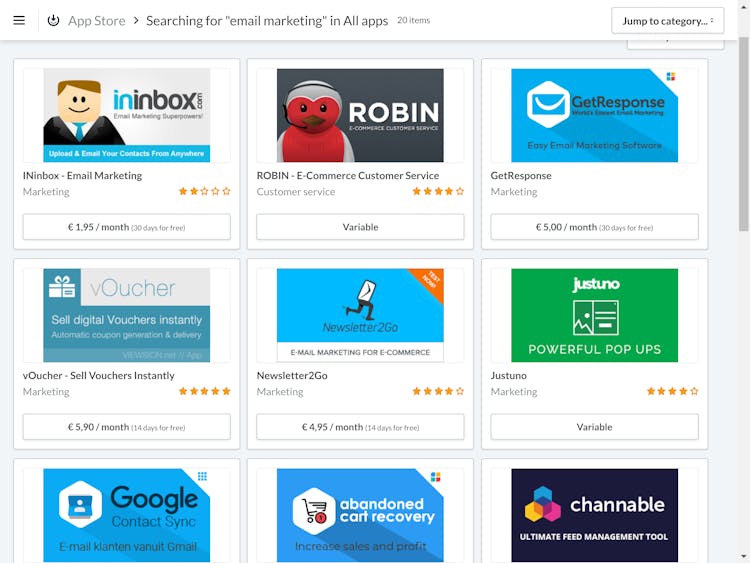Open the ROBIN app thumbnail
The image size is (750, 563).
360,115
